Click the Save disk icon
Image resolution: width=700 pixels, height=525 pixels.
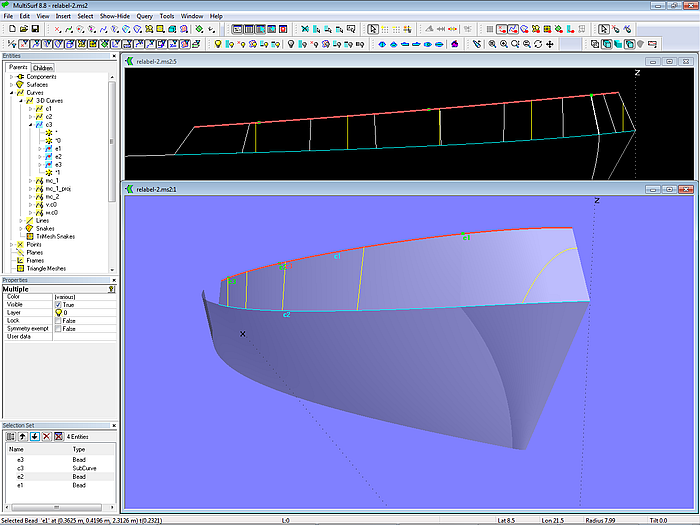tap(33, 29)
